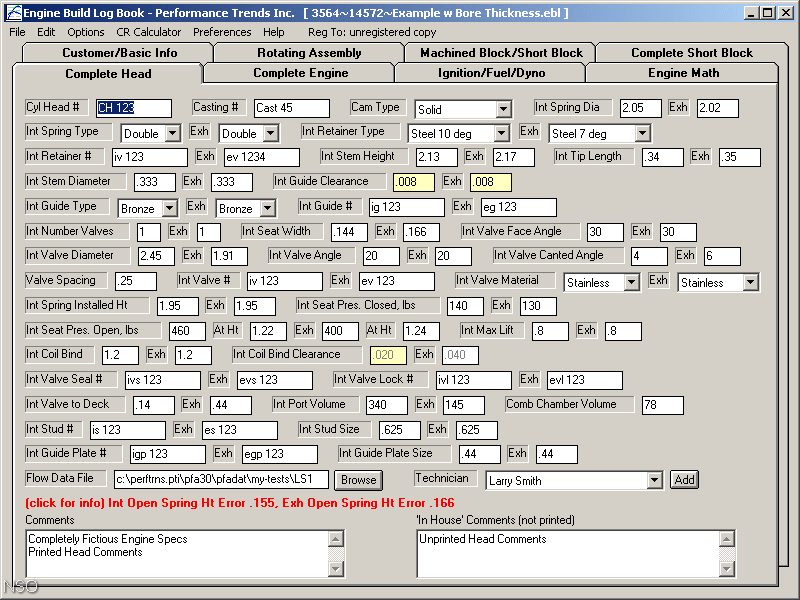Click the Casting # field showing Cast 45

click(x=292, y=108)
